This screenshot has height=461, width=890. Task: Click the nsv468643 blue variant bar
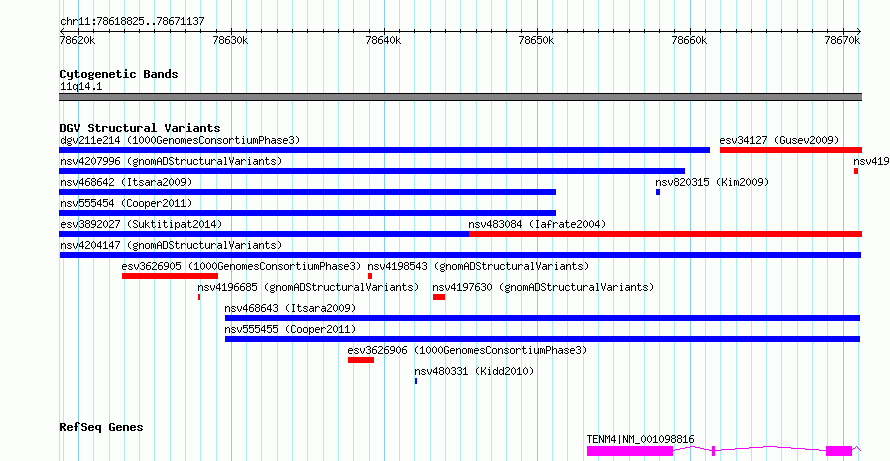point(543,318)
